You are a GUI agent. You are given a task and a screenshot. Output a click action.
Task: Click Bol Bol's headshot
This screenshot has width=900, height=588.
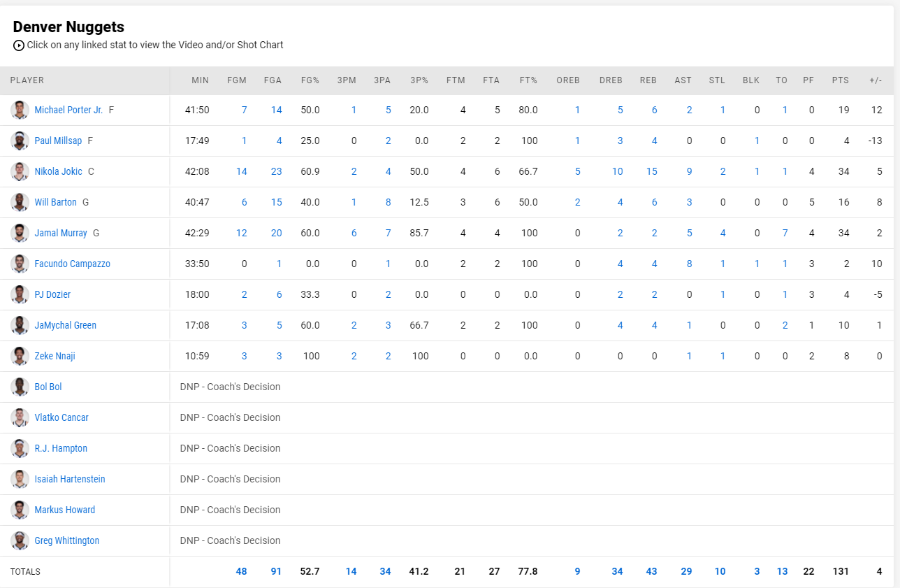20,387
